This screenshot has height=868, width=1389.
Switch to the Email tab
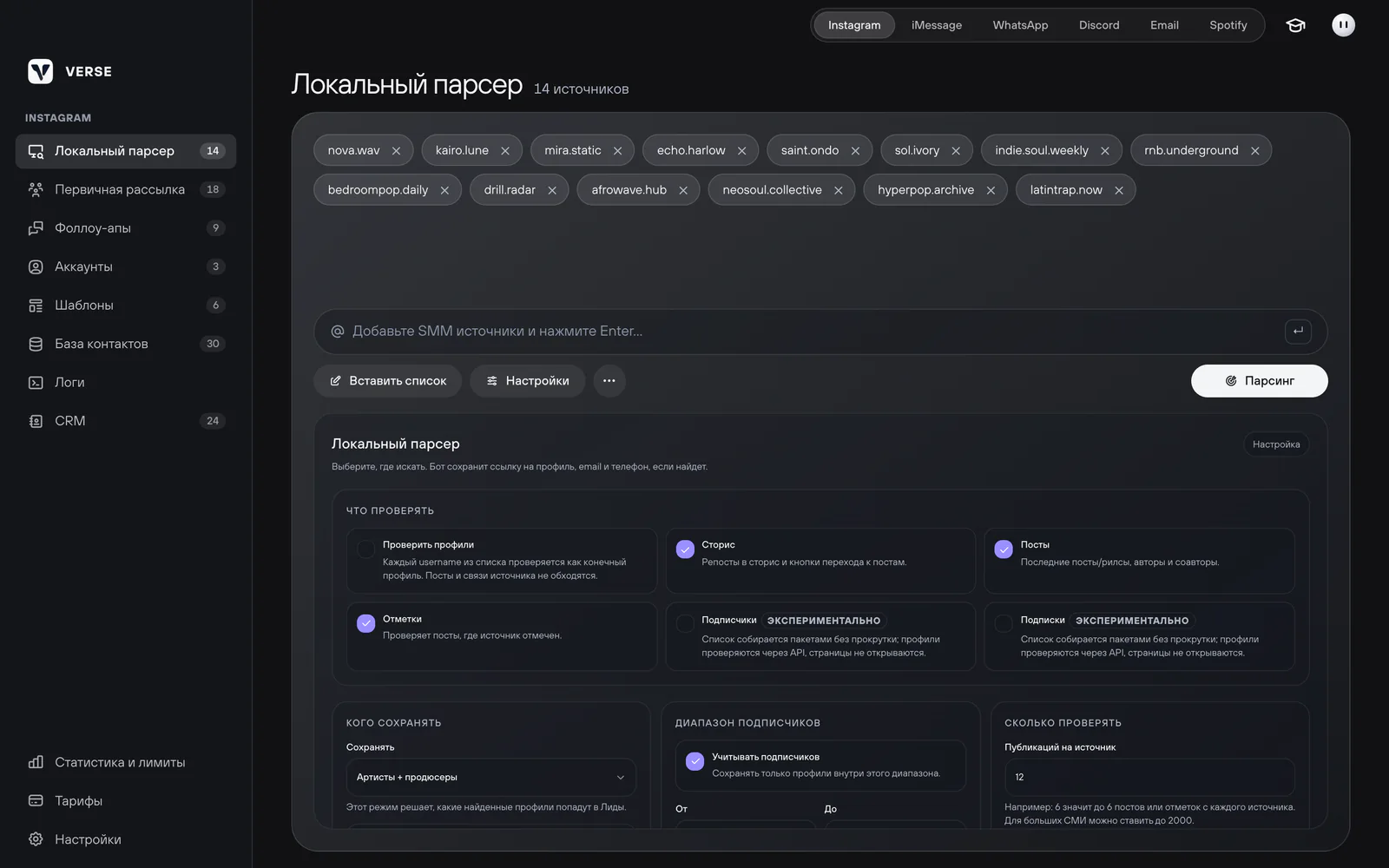[1164, 25]
